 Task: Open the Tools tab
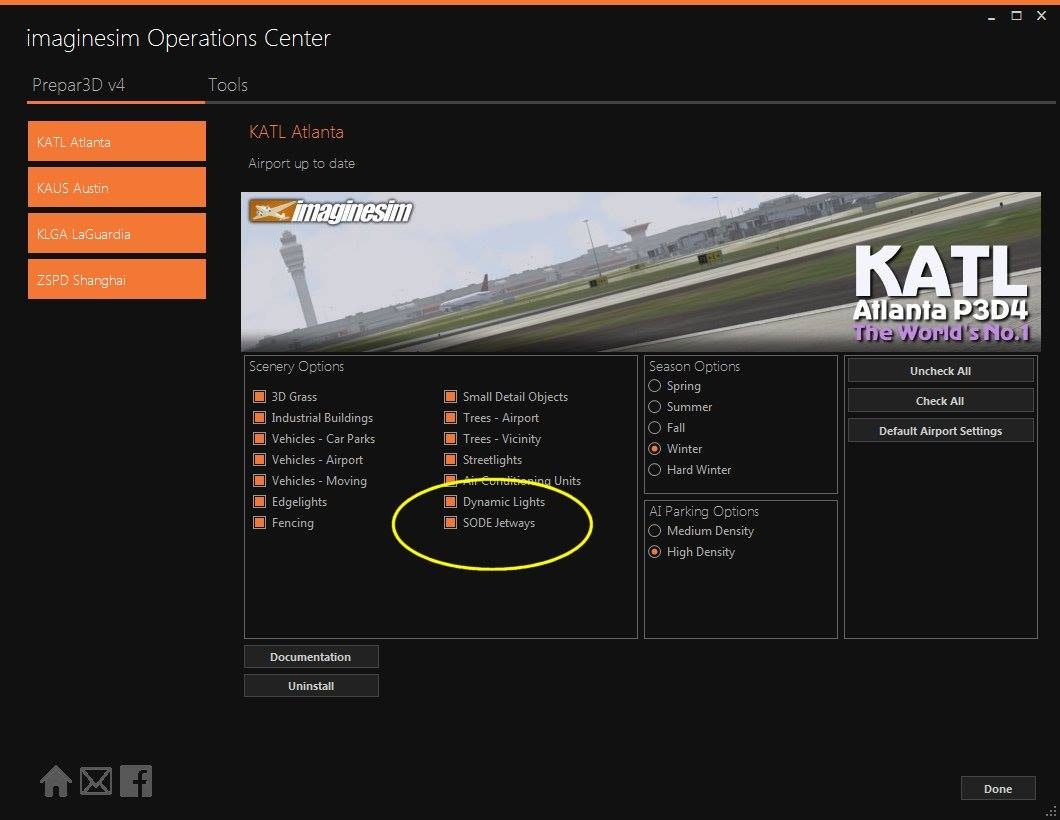(x=228, y=85)
